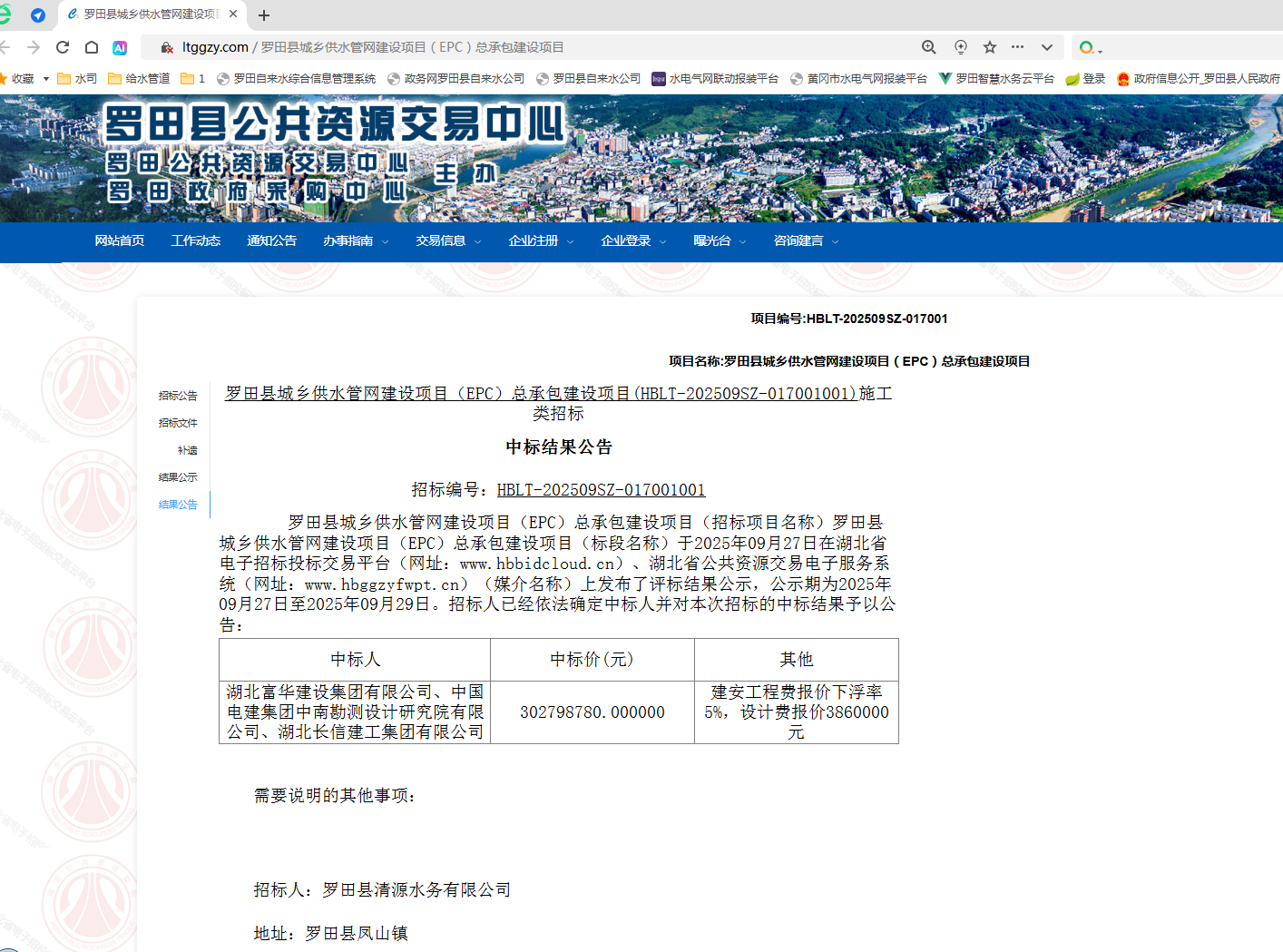Click the HBLT-202509SZ-017001001 bid number link
The height and width of the screenshot is (952, 1283).
[601, 490]
